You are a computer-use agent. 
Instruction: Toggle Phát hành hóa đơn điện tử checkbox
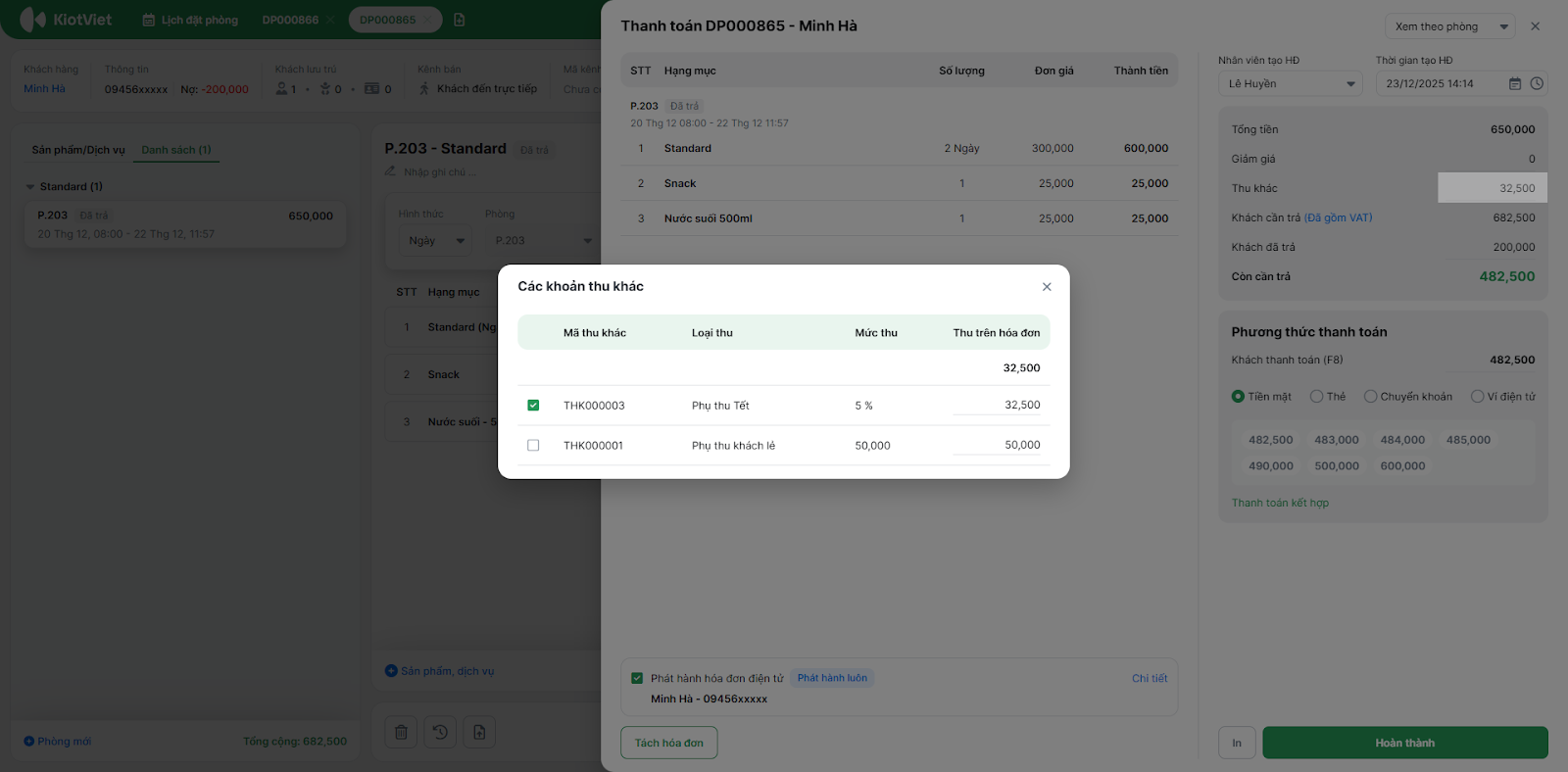click(x=637, y=678)
